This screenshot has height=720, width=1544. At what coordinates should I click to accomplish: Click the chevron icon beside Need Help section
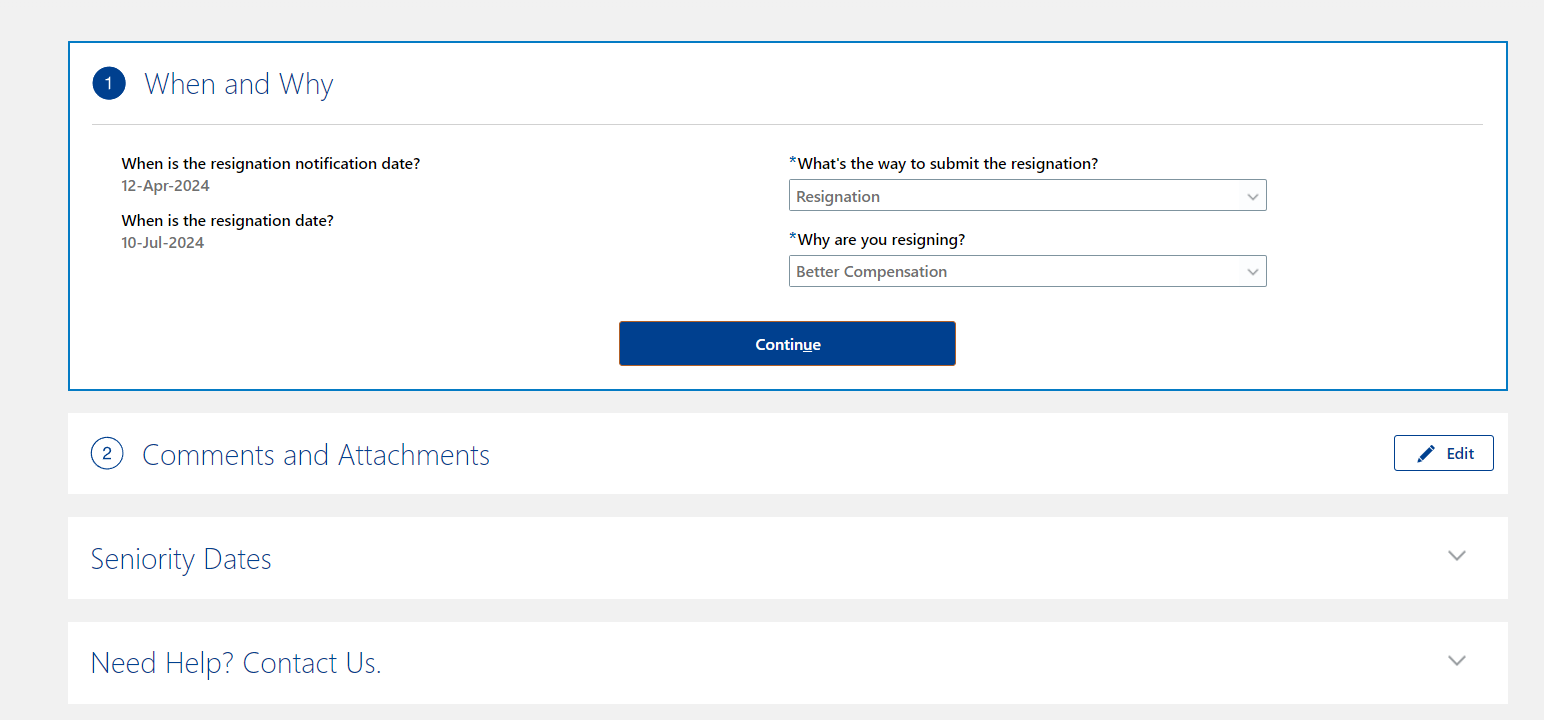point(1457,661)
